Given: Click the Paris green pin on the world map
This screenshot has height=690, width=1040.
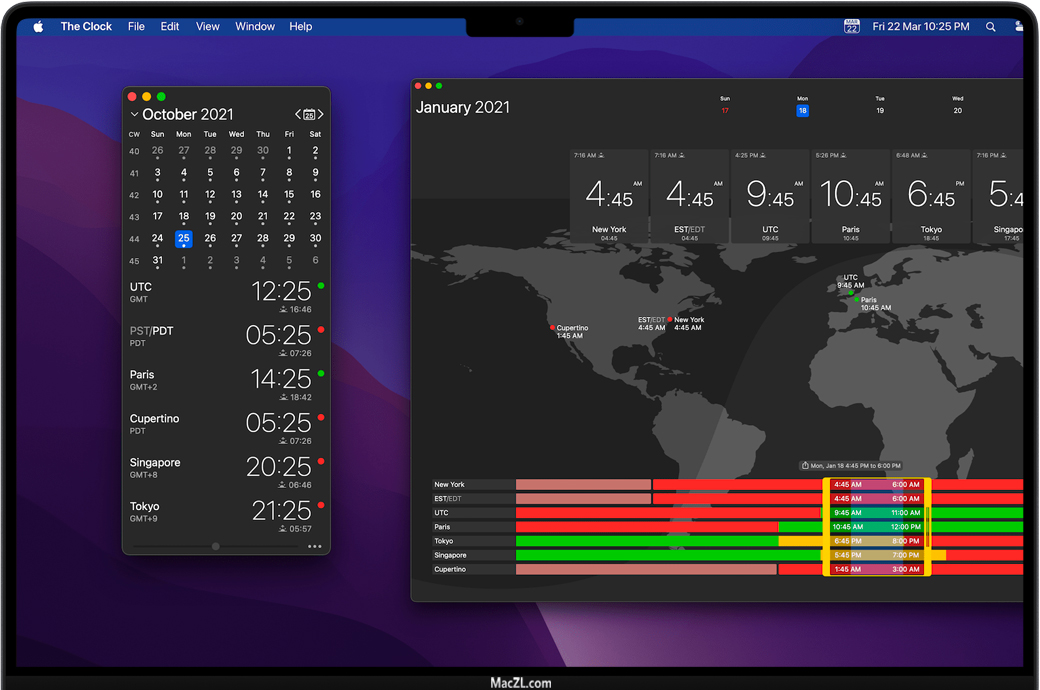Looking at the screenshot, I should click(857, 299).
